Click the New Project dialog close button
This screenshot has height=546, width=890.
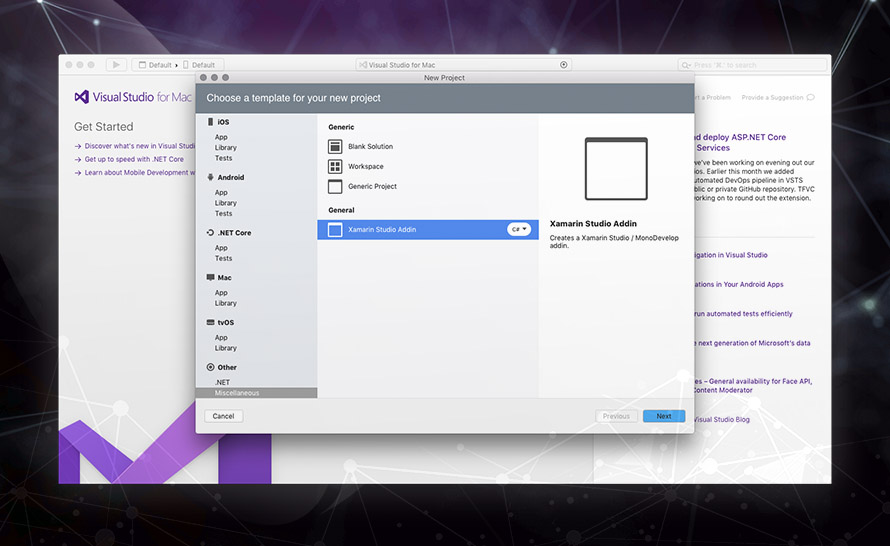(203, 78)
